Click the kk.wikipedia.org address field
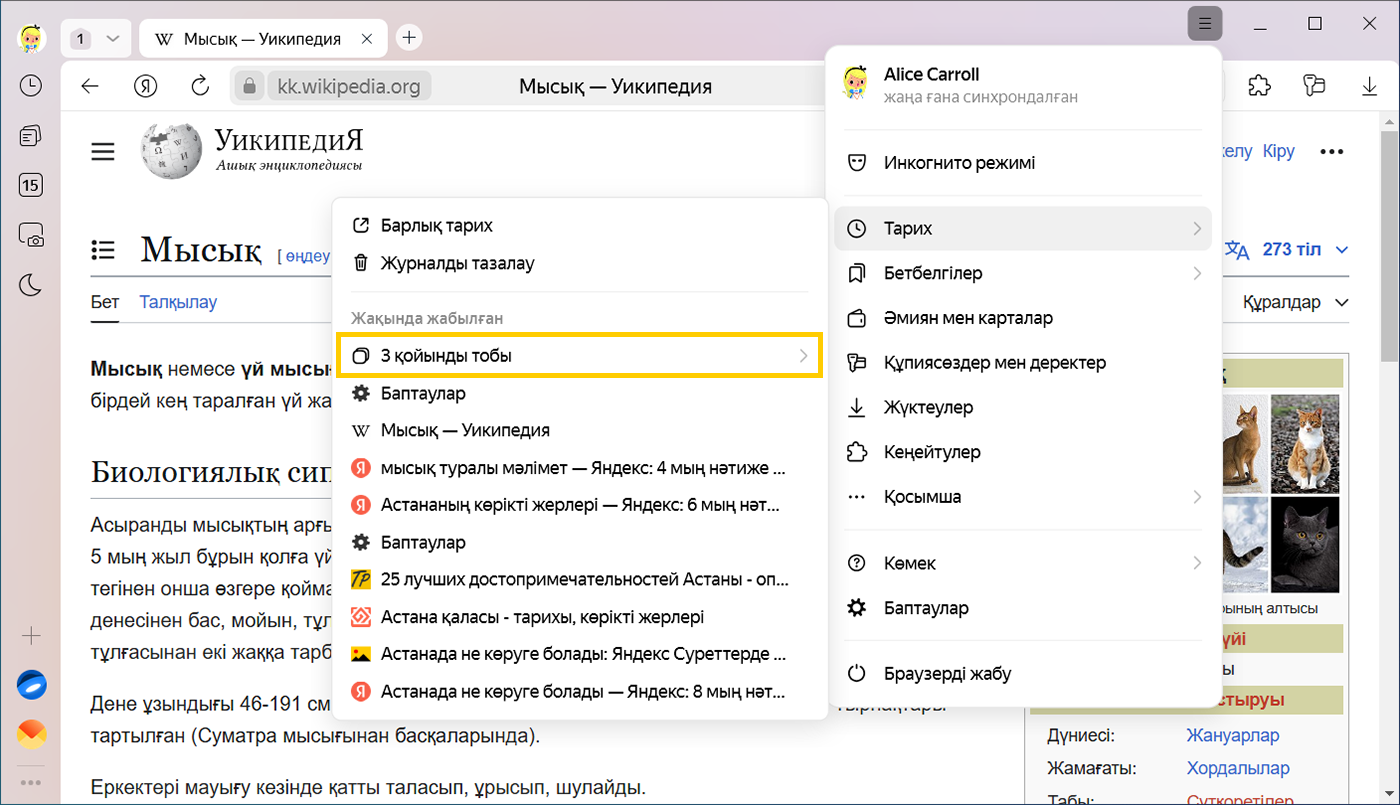The image size is (1400, 805). (x=347, y=86)
